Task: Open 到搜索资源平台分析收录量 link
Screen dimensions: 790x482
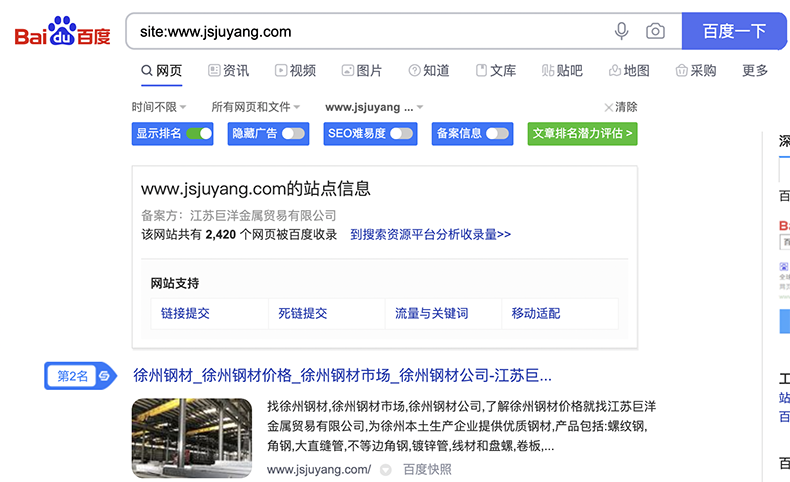Action: coord(430,234)
